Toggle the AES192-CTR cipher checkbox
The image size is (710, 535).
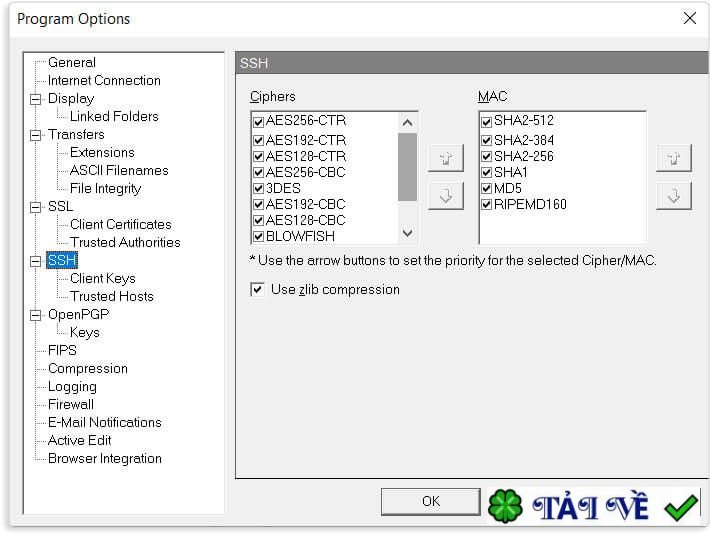tap(259, 140)
